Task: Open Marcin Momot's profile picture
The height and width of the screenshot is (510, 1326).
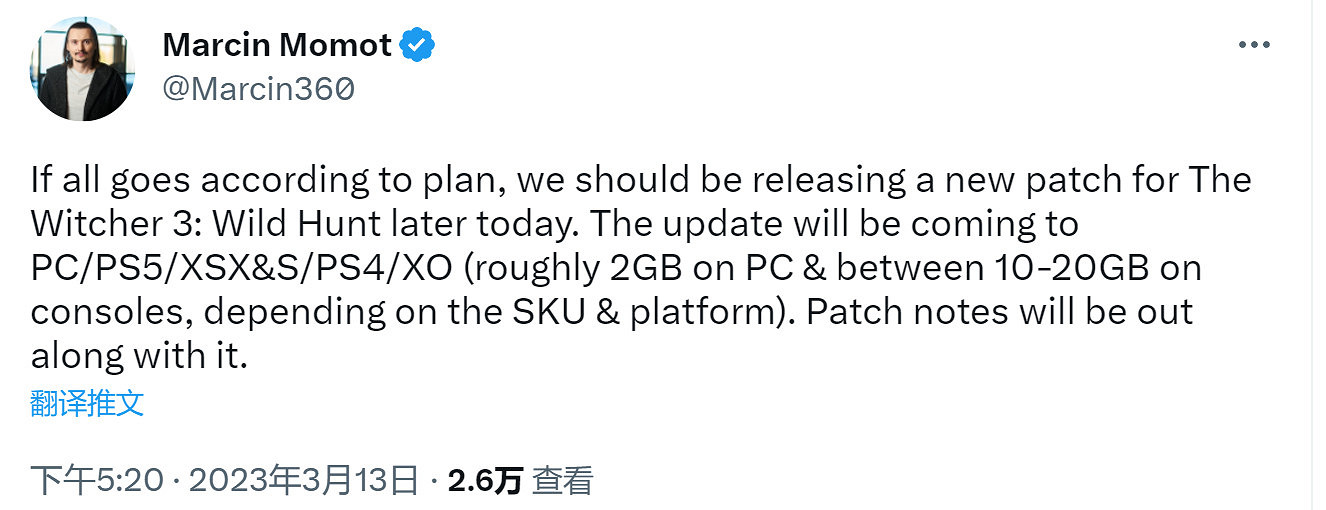Action: (80, 70)
